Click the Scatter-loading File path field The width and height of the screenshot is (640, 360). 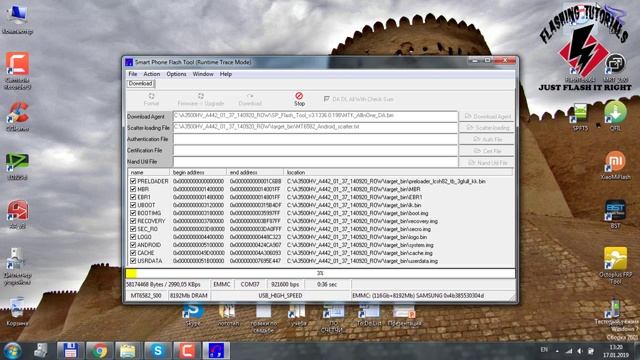315,127
